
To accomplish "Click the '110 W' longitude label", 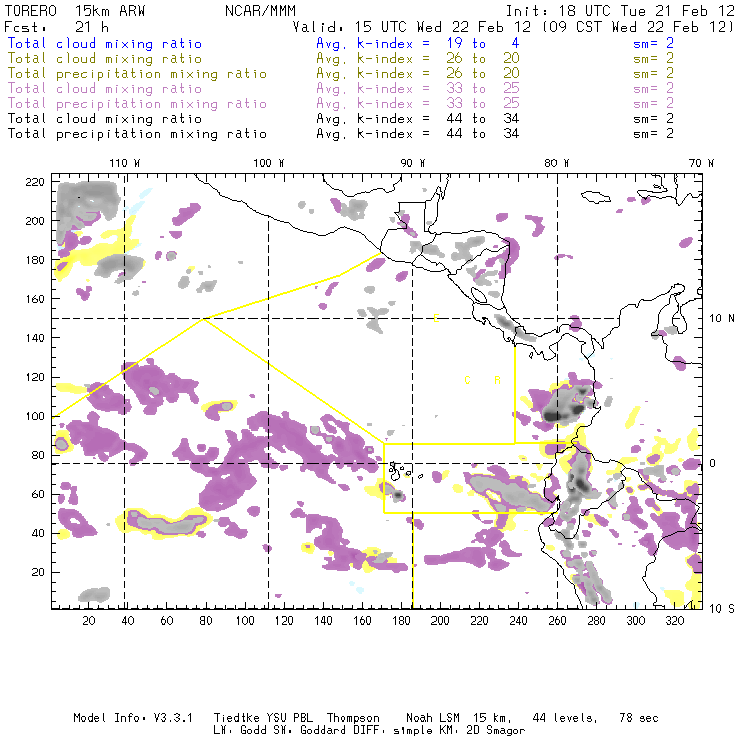I will [x=125, y=163].
